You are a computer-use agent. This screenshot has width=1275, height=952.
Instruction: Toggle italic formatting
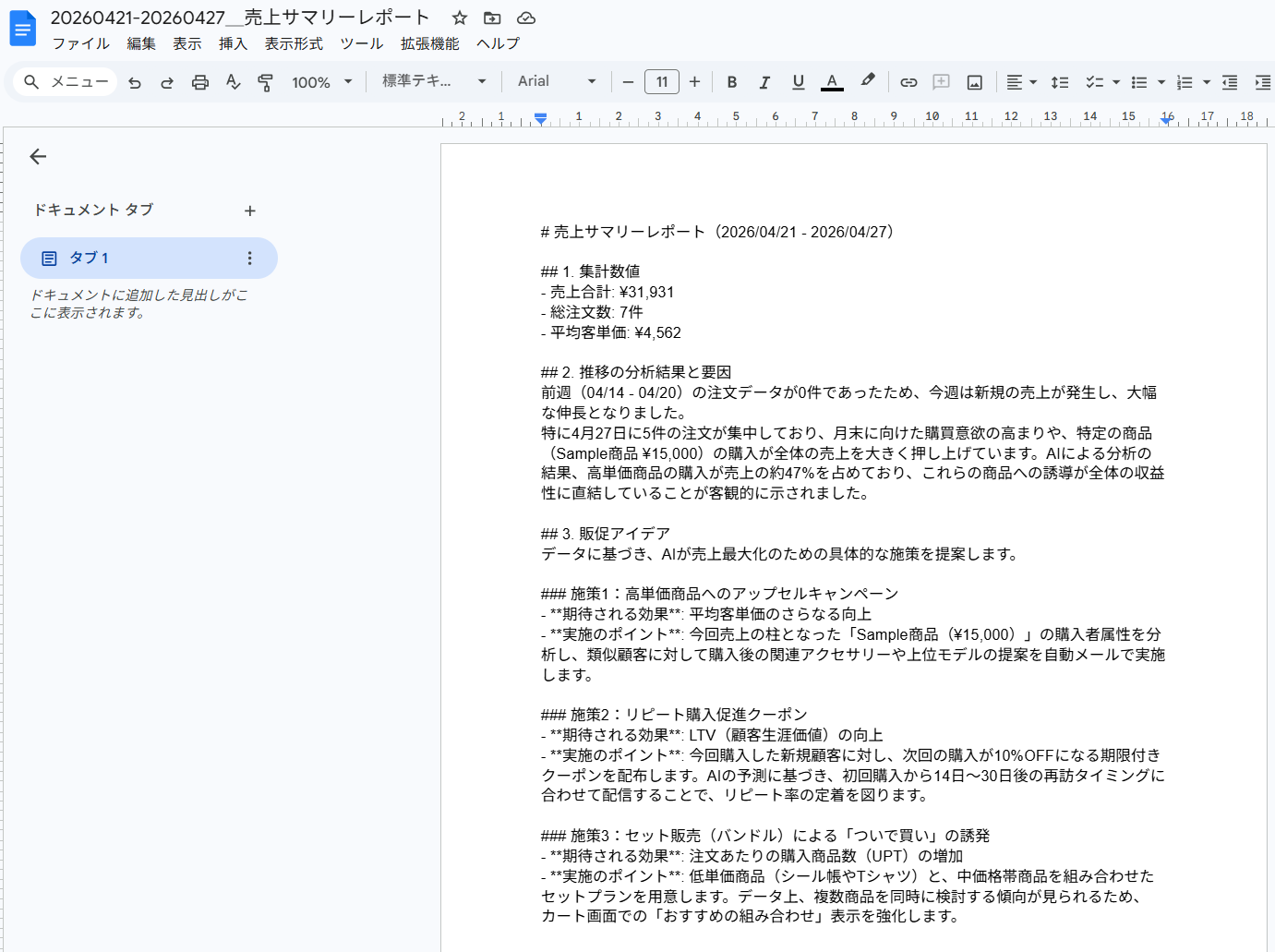[764, 82]
